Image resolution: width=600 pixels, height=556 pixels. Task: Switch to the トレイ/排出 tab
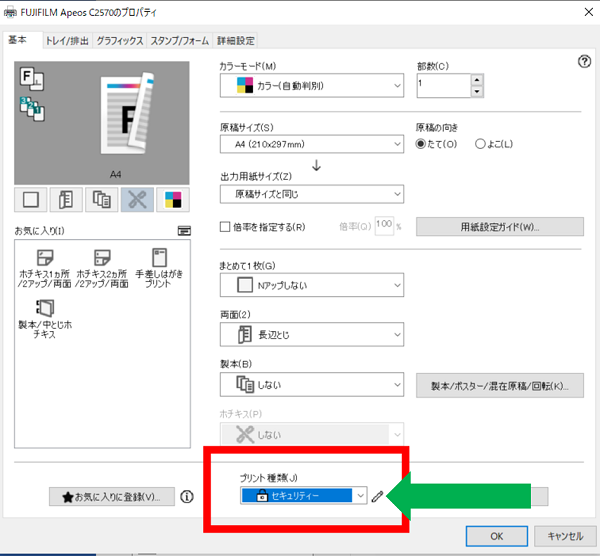68,41
